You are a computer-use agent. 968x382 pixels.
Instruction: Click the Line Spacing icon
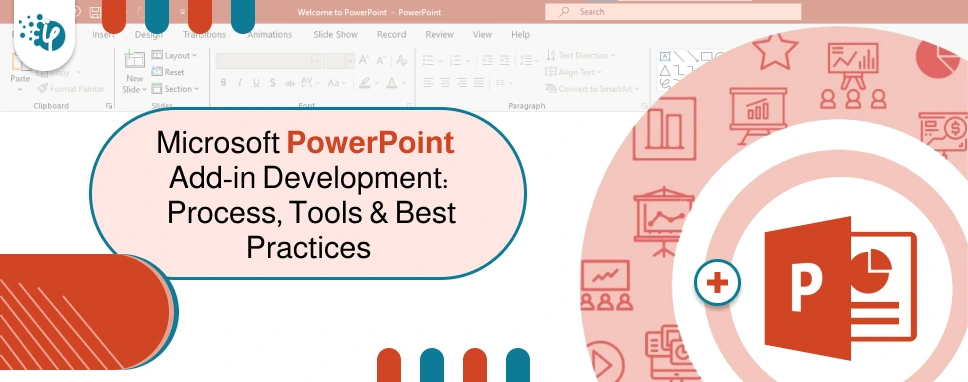[x=525, y=60]
